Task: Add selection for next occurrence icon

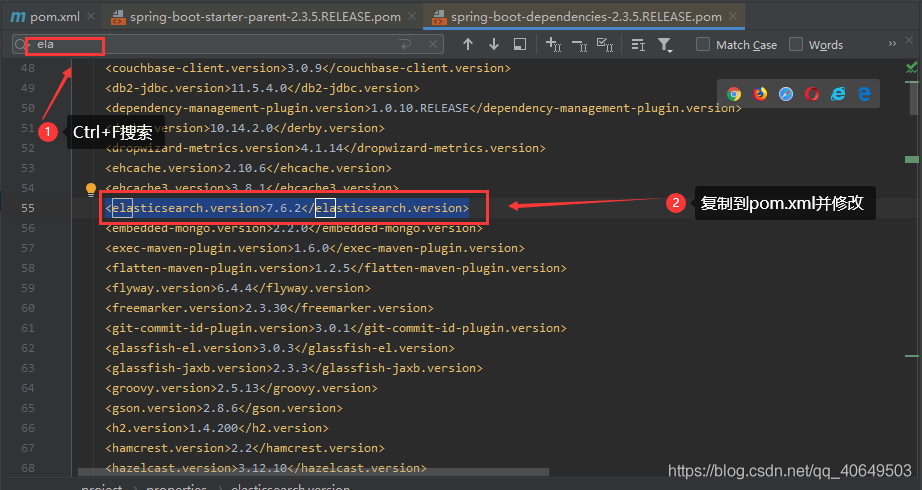Action: click(553, 45)
